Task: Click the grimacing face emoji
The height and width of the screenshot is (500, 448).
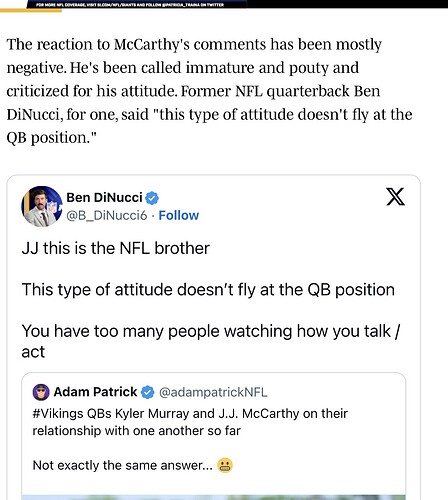Action: point(225,465)
